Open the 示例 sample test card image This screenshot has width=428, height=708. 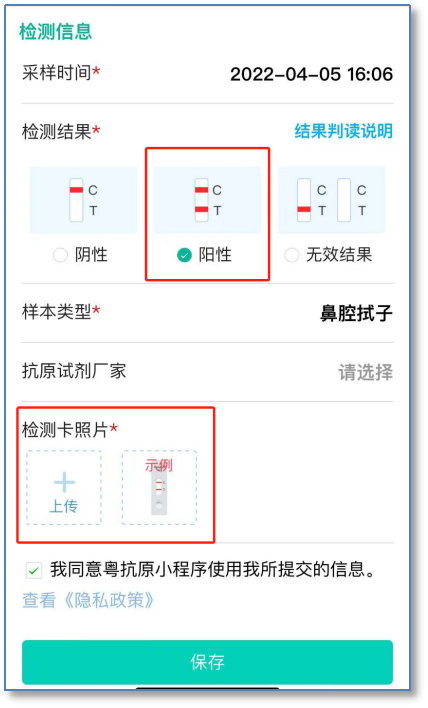tap(159, 487)
